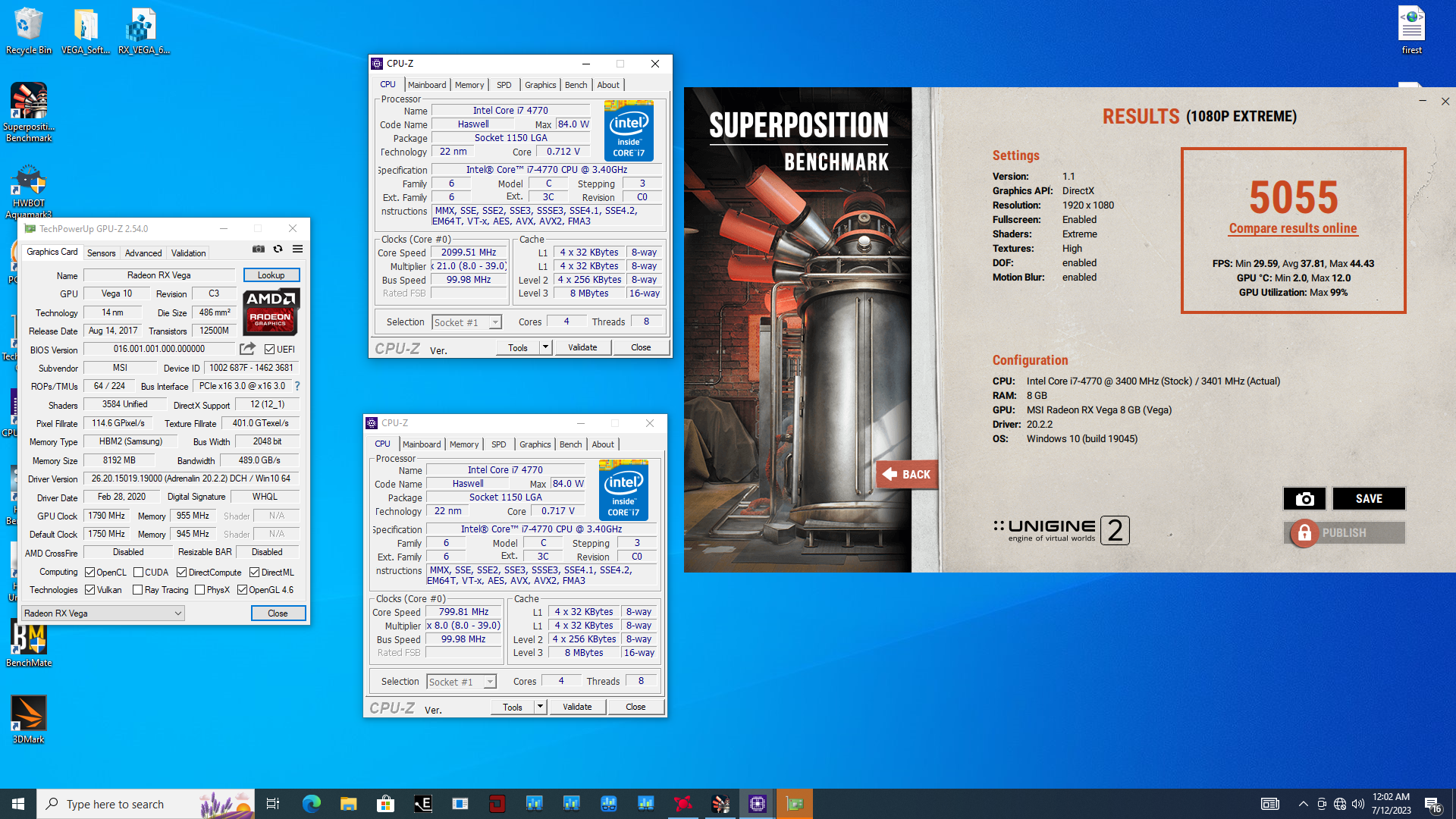
Task: Click the BACK button in Superposition
Action: 907,475
